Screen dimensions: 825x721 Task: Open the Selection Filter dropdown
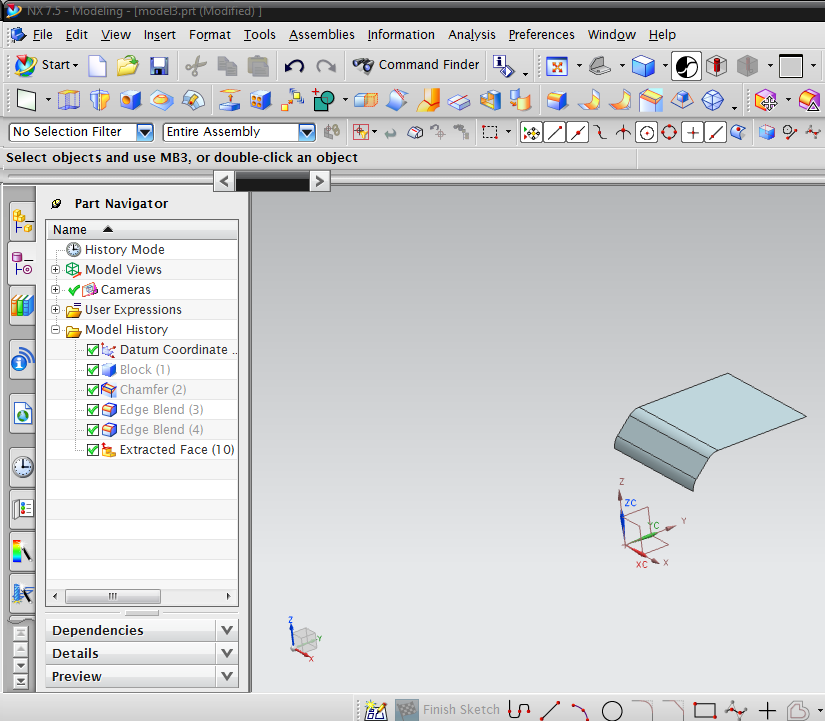[143, 131]
